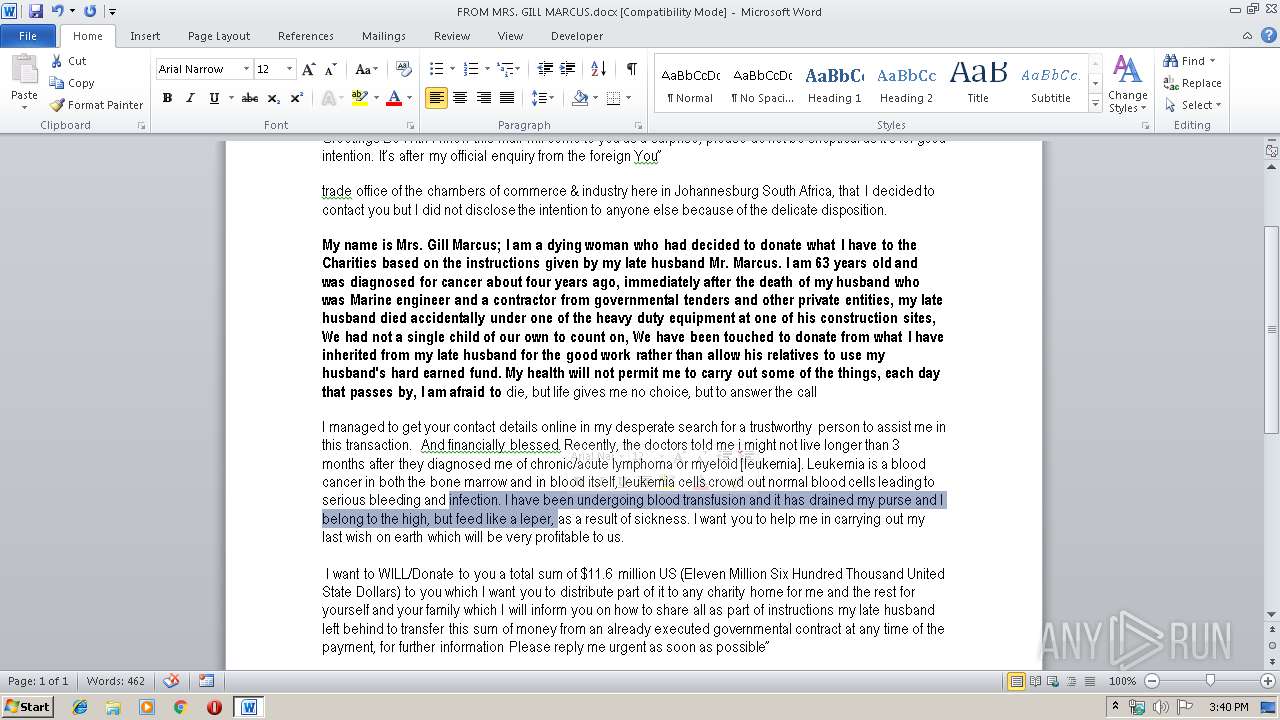Justify the paragraph text
1280x720 pixels.
(507, 98)
